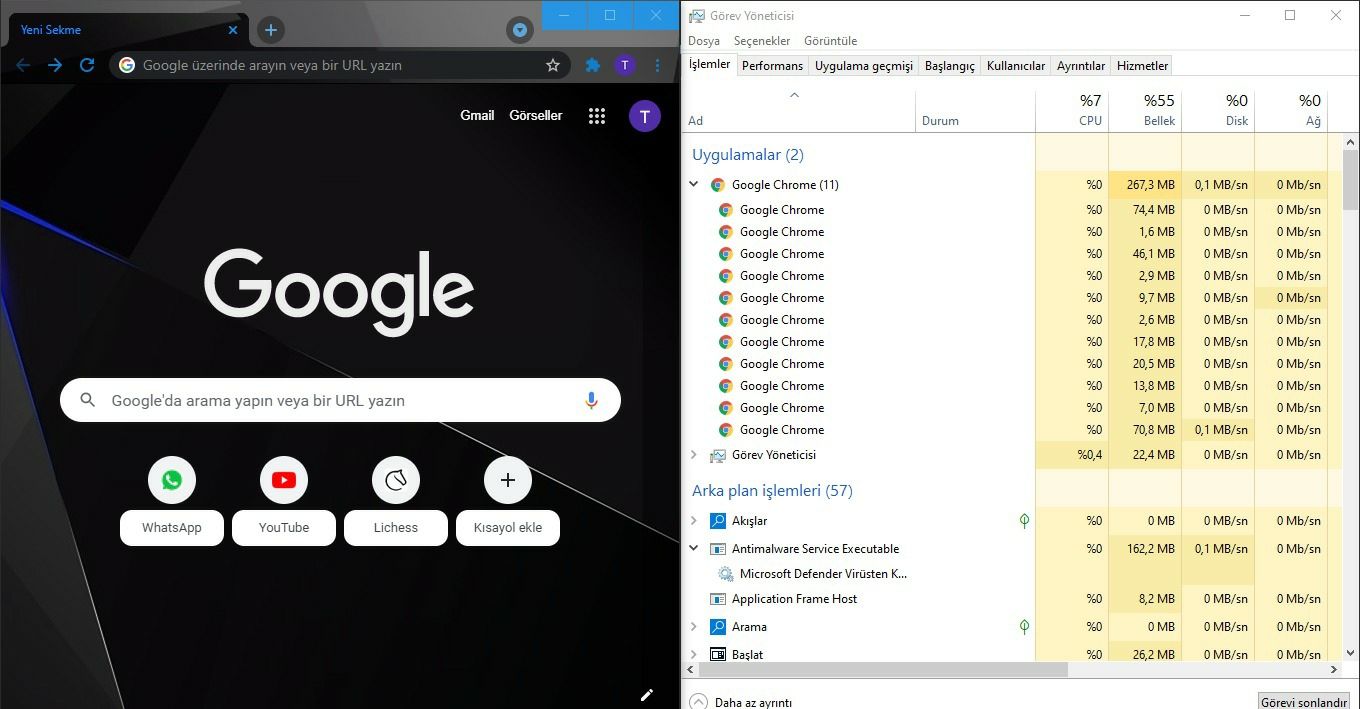The height and width of the screenshot is (709, 1360).
Task: Click the Application Frame Host icon
Action: point(717,599)
